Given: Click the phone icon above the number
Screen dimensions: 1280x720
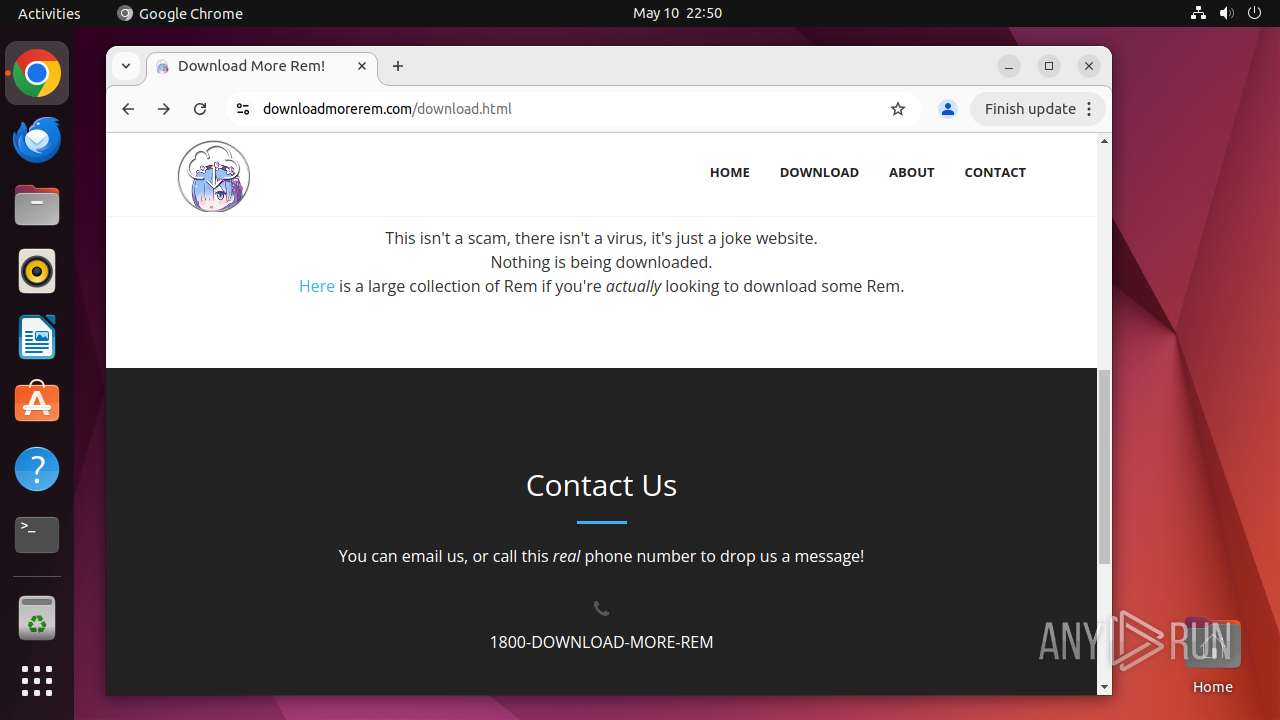Looking at the screenshot, I should point(601,608).
